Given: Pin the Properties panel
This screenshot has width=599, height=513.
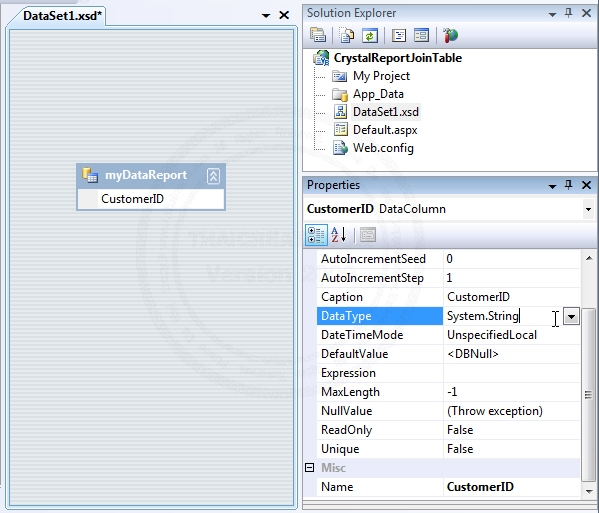Looking at the screenshot, I should [568, 185].
